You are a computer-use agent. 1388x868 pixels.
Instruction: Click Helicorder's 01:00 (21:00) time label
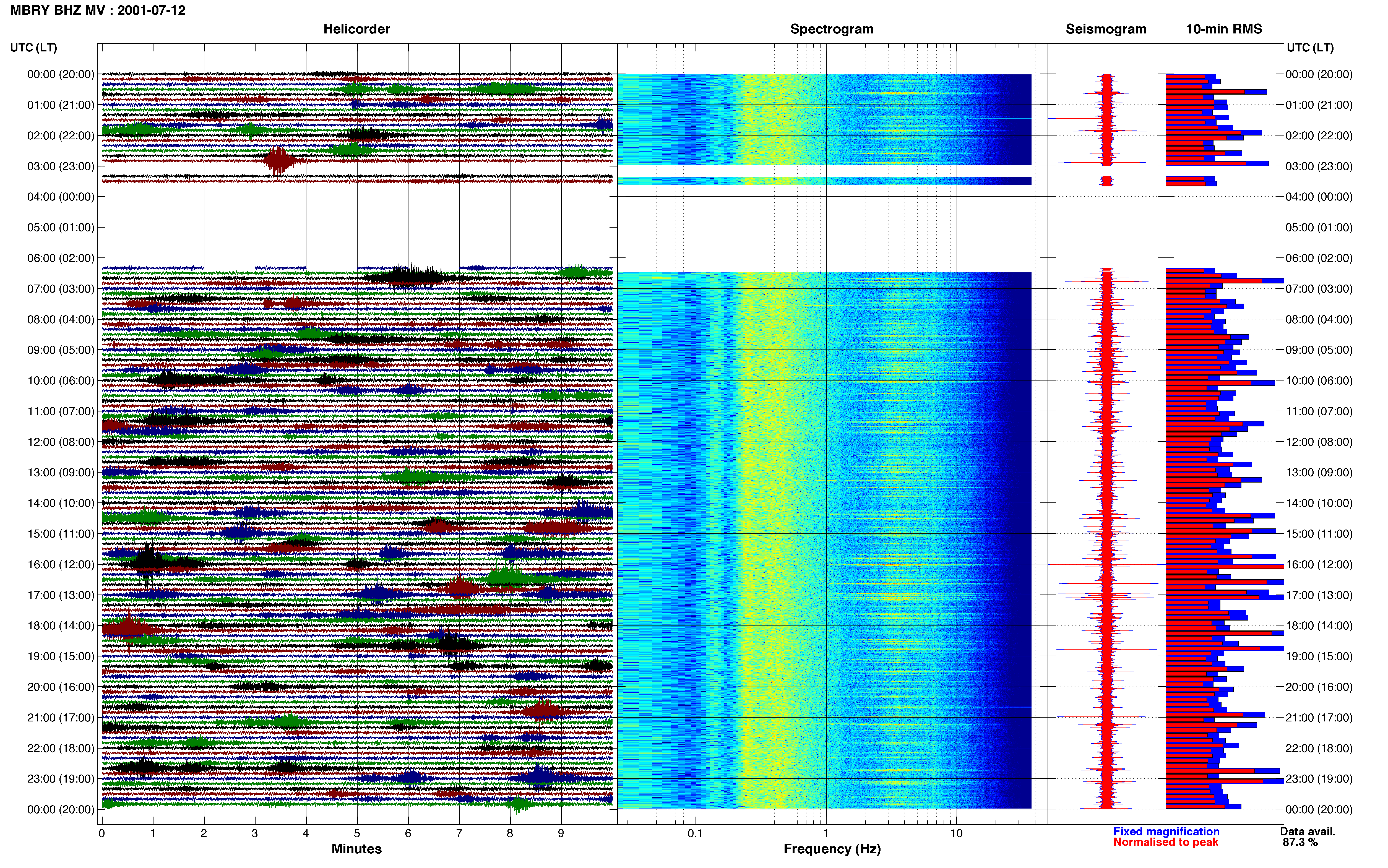[61, 105]
